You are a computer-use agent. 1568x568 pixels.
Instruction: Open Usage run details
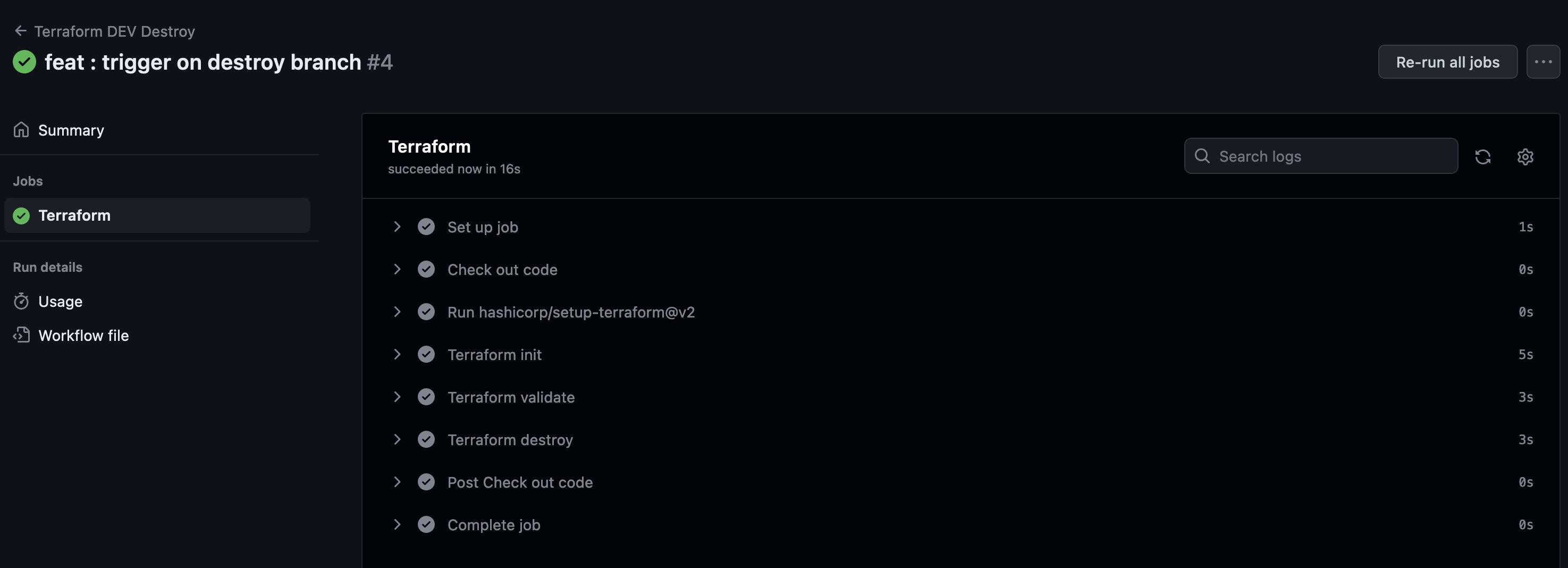click(x=60, y=302)
